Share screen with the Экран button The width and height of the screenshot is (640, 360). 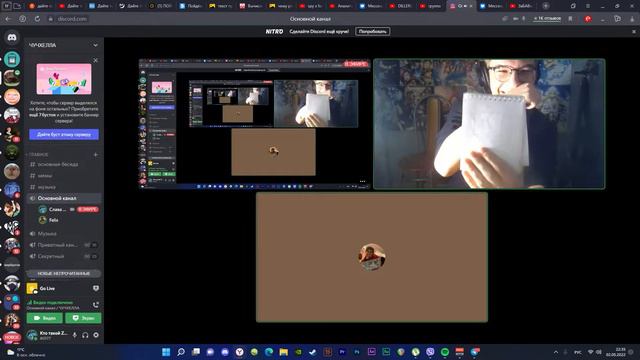click(x=83, y=318)
